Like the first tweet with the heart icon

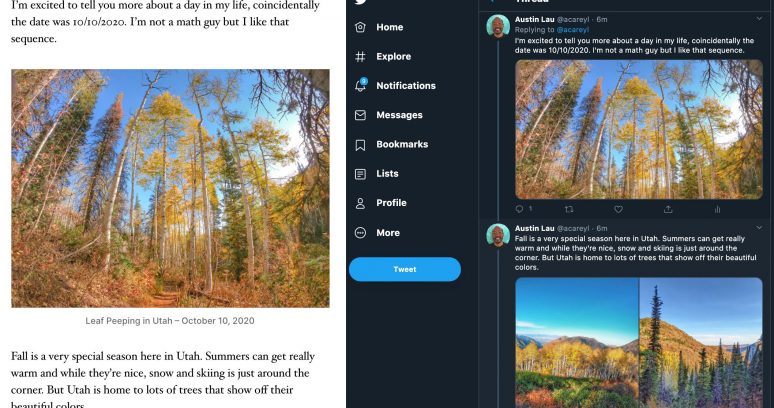(x=618, y=209)
